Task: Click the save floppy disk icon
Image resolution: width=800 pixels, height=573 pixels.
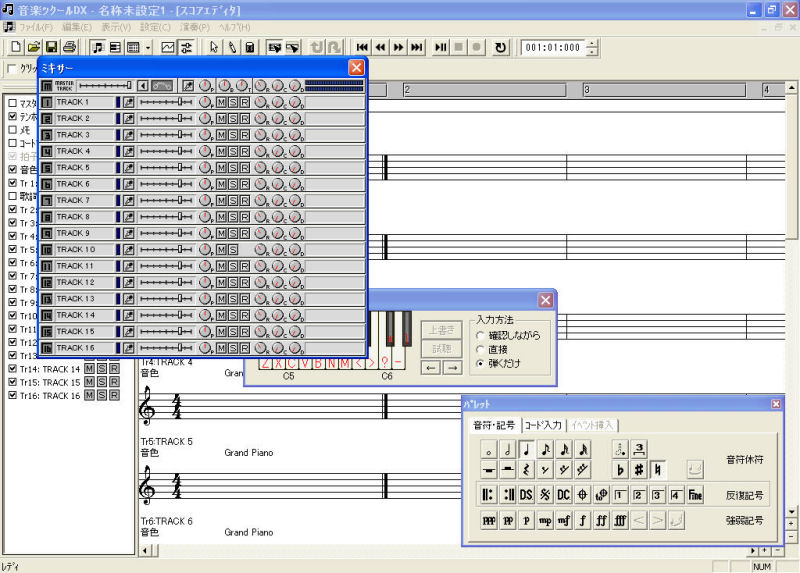Action: (51, 47)
